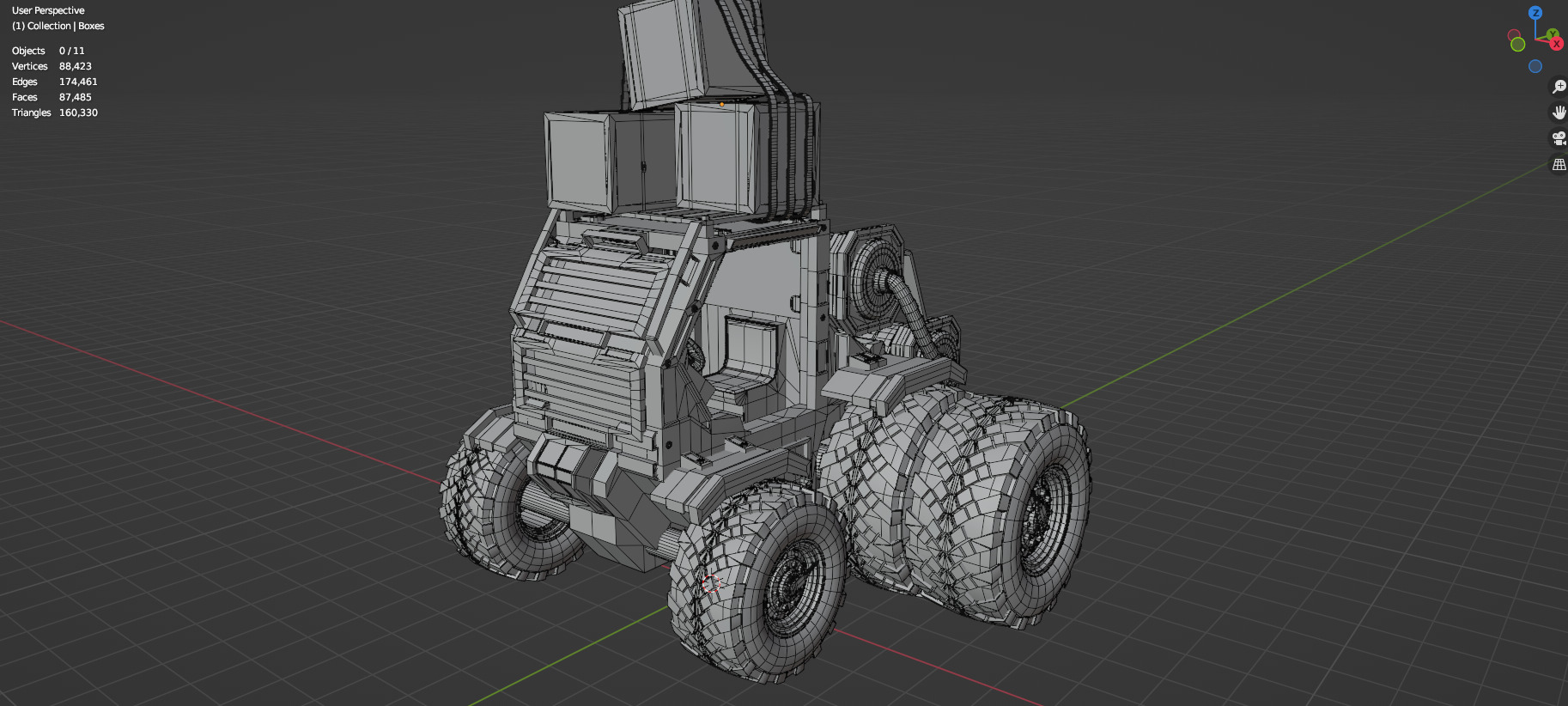Click the Triangles value 160,330
Viewport: 1568px width, 706px height.
[78, 113]
